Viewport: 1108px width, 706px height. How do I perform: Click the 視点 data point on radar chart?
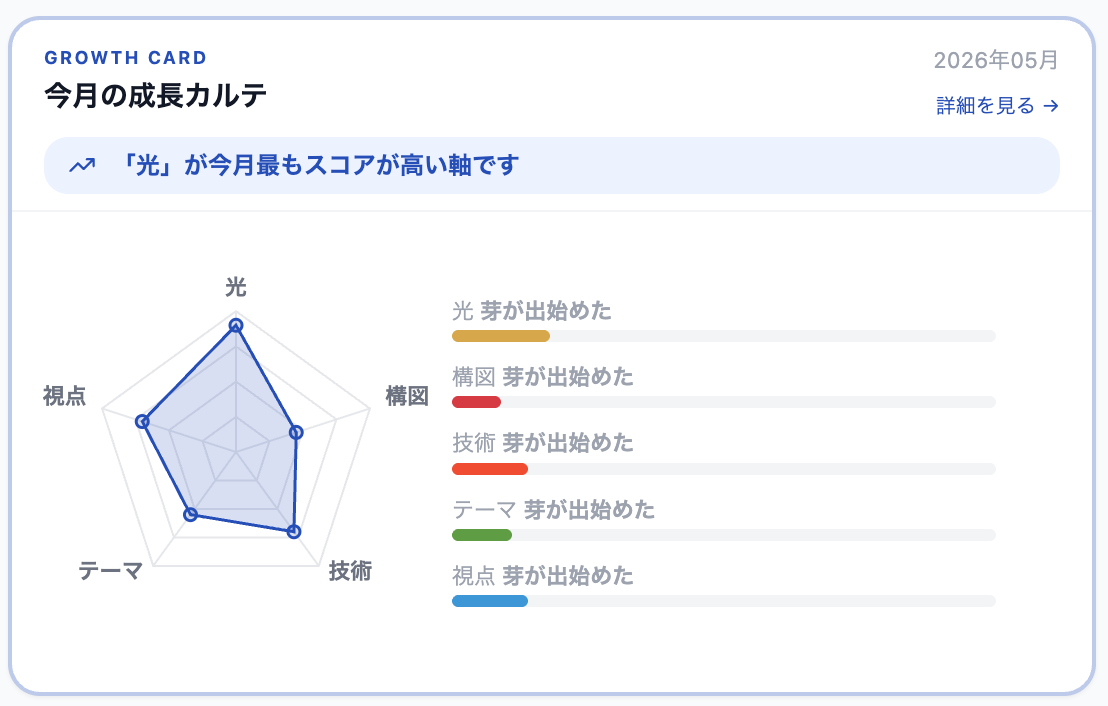point(142,422)
